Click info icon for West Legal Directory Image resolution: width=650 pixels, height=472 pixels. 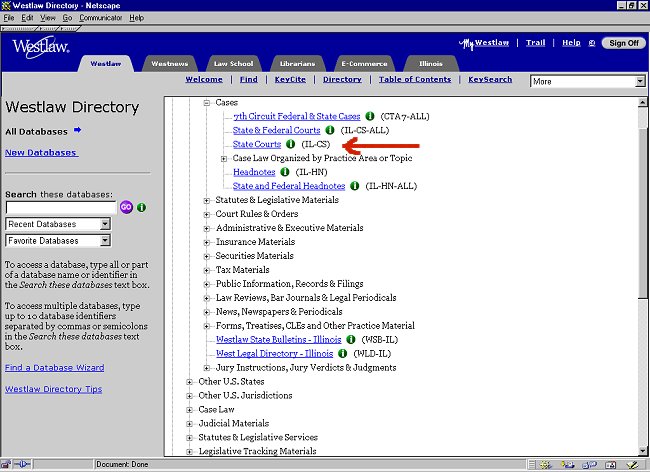(x=343, y=353)
